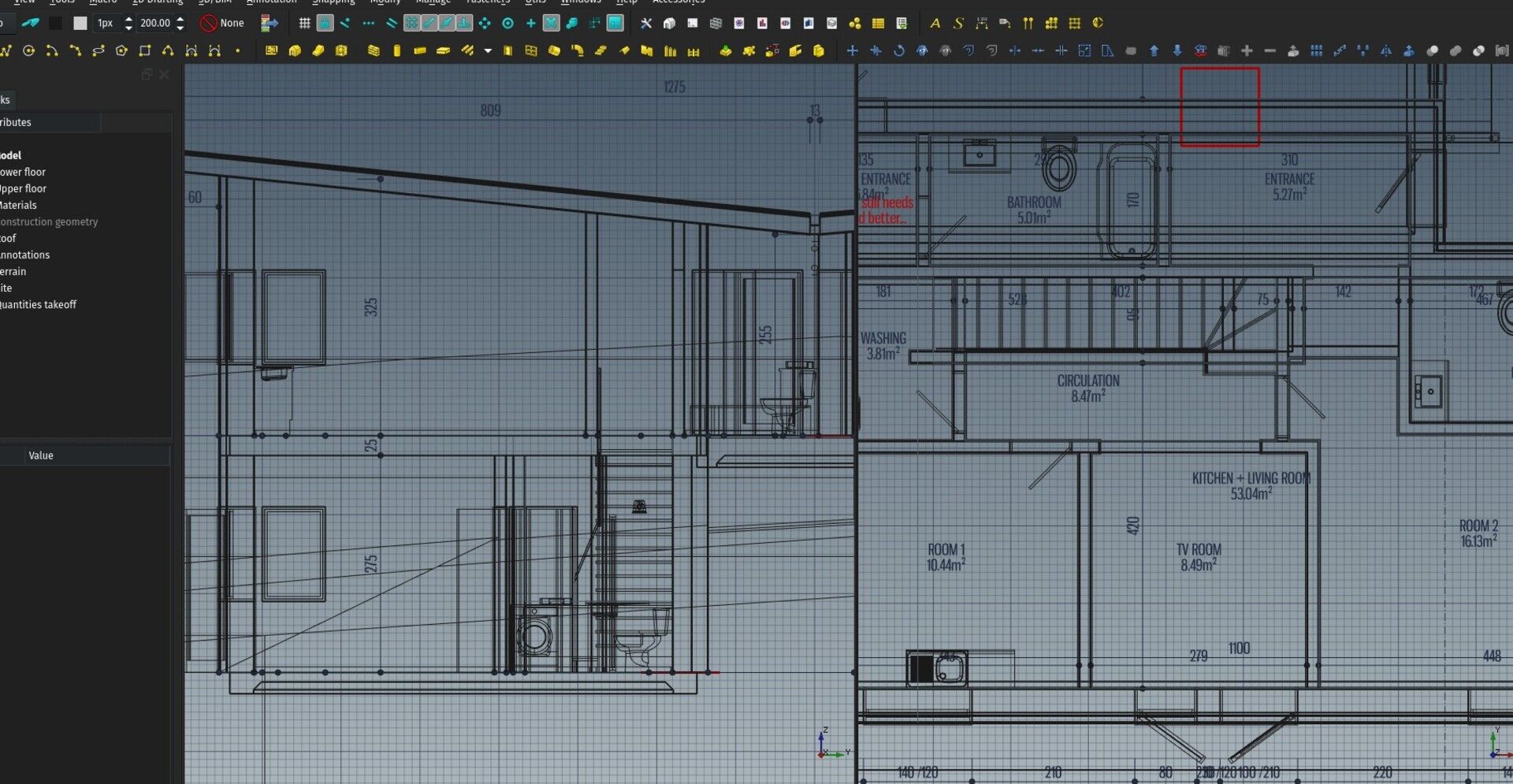
Task: Adjust the line width spinner arrows
Action: point(128,23)
